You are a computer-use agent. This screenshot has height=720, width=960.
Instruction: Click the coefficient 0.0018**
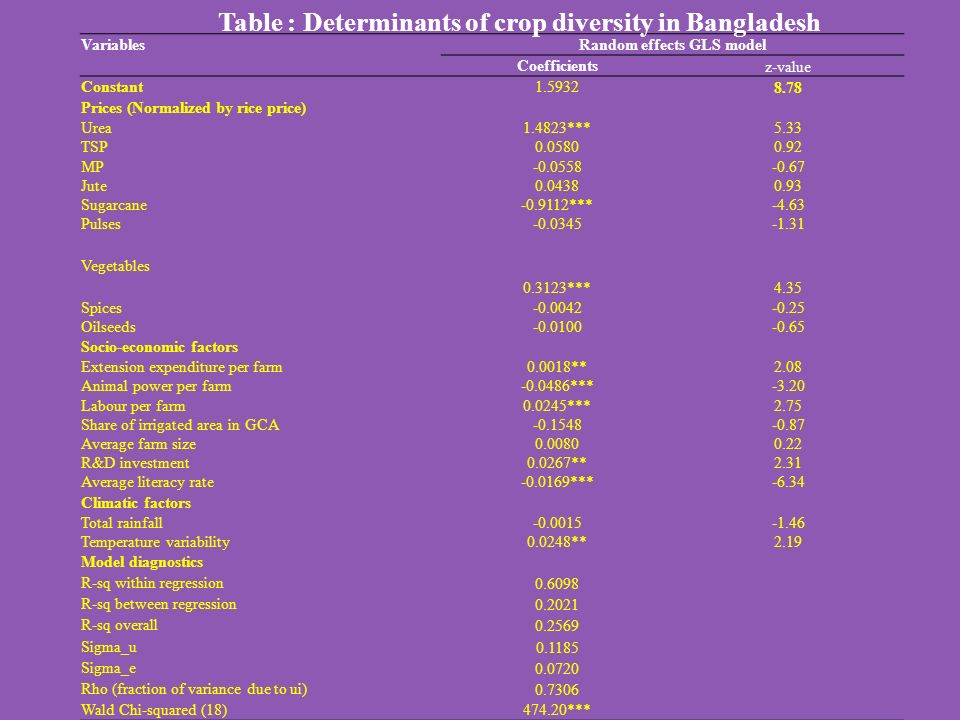[557, 367]
